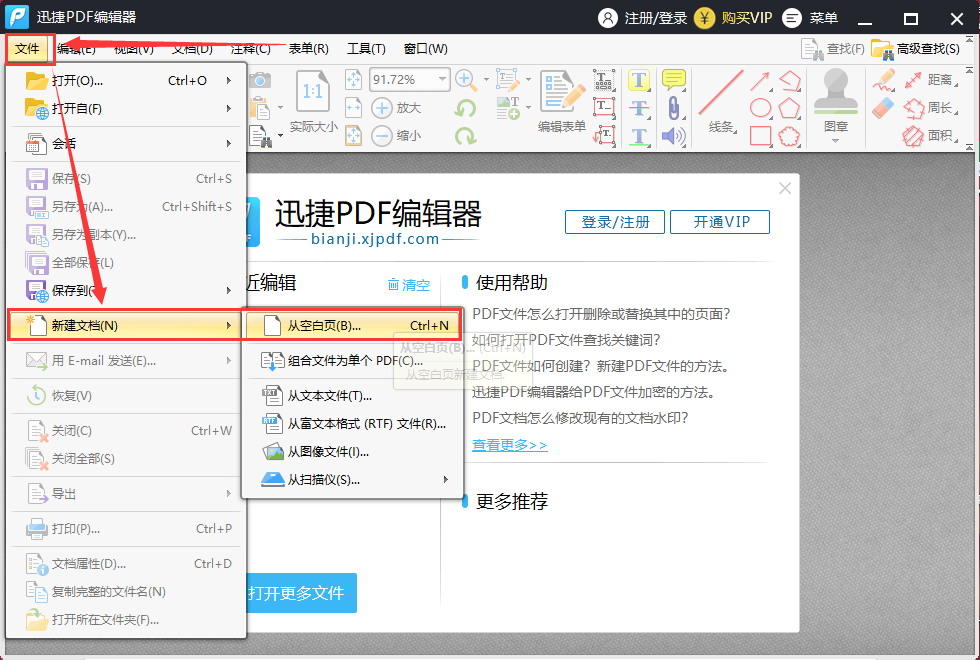
Task: Expand the 打开自(F) submenu
Action: pyautogui.click(x=126, y=108)
